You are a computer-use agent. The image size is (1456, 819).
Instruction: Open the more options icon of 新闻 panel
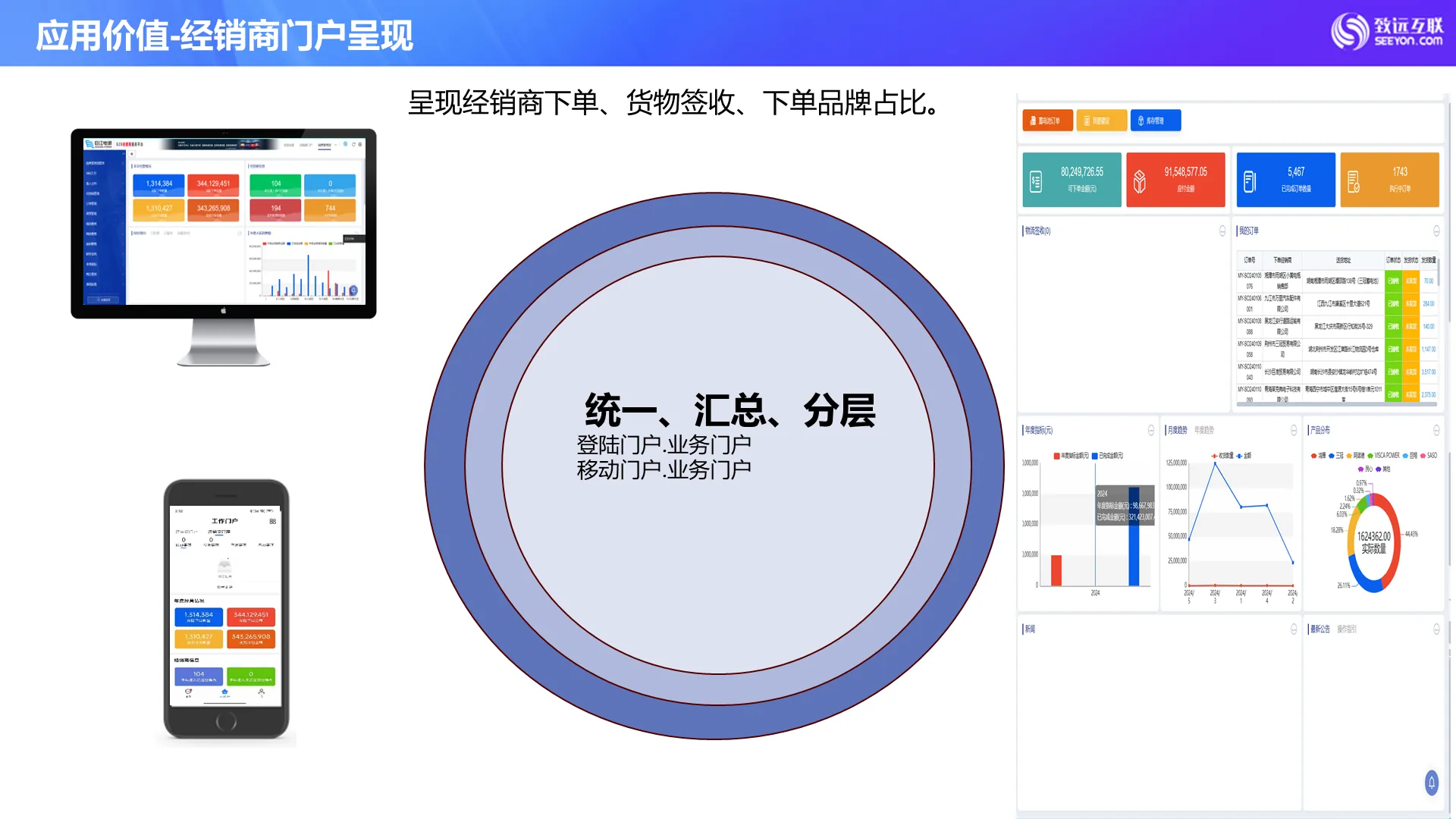tap(1294, 629)
